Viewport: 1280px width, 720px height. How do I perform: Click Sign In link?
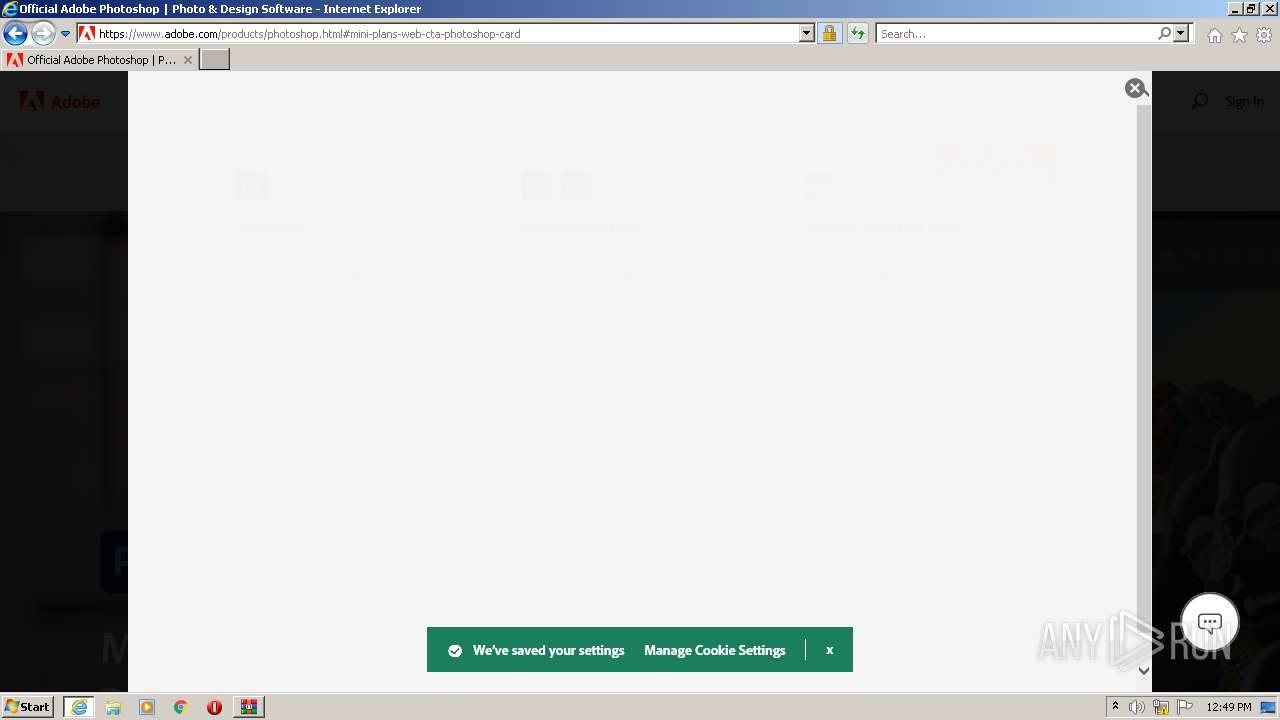tap(1244, 101)
